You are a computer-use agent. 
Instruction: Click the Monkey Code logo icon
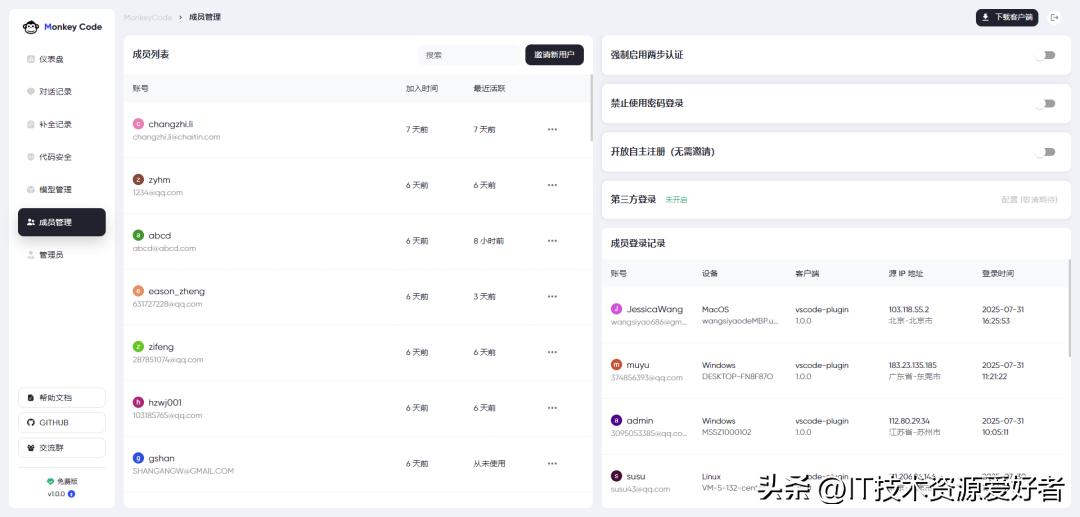point(31,27)
